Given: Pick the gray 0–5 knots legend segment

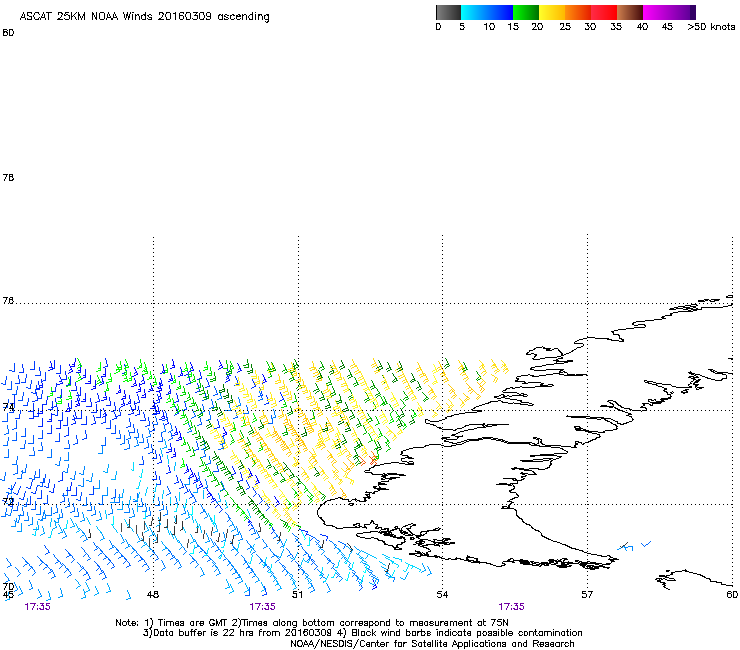Looking at the screenshot, I should (x=448, y=12).
